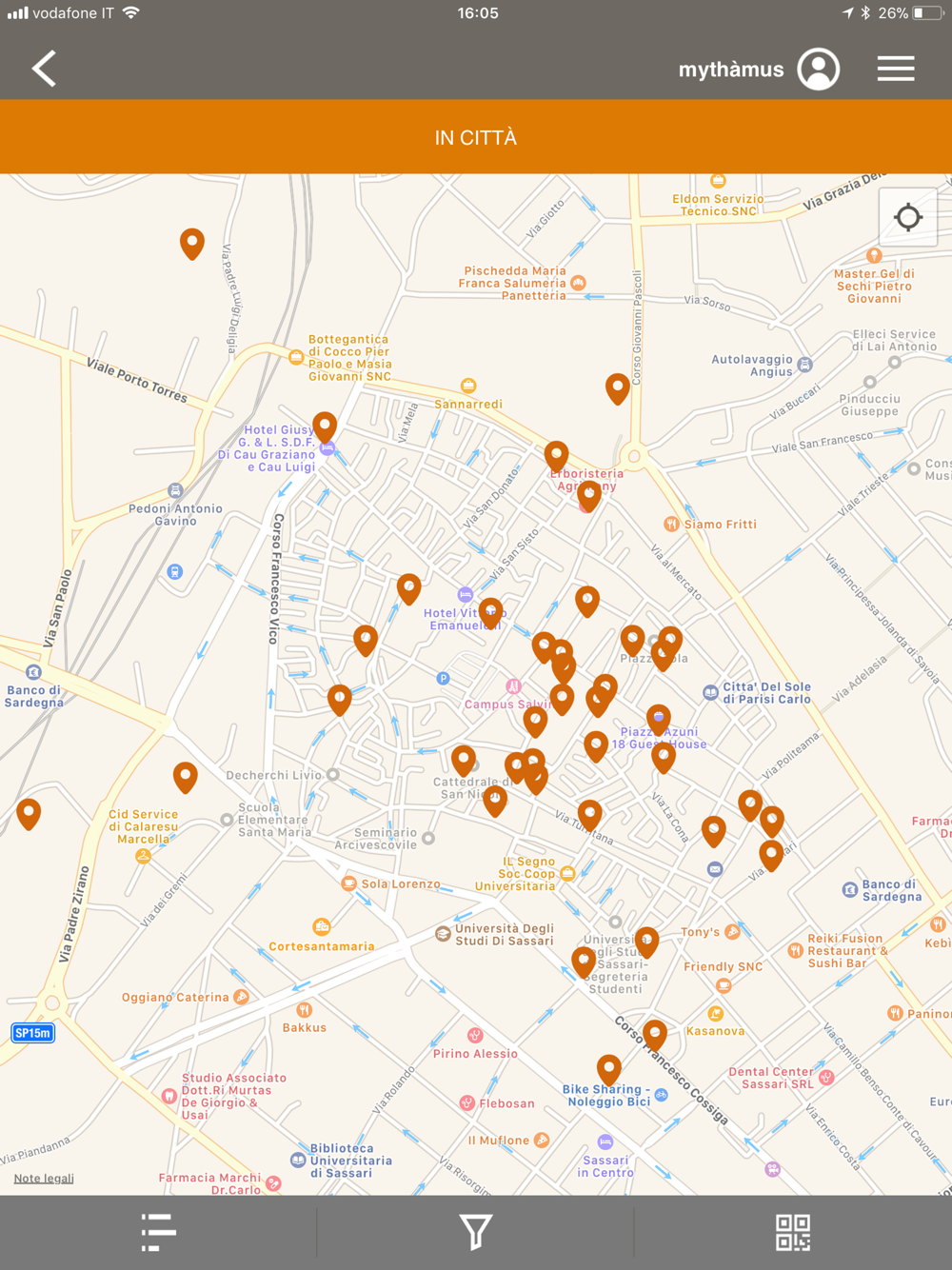
Task: Open the Note legali link
Action: click(44, 1179)
